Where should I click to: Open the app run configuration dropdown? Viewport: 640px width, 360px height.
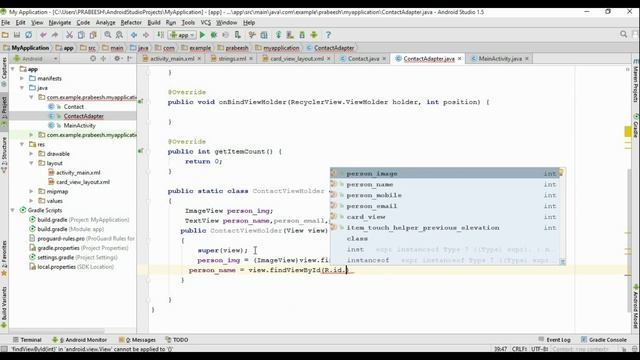[182, 35]
